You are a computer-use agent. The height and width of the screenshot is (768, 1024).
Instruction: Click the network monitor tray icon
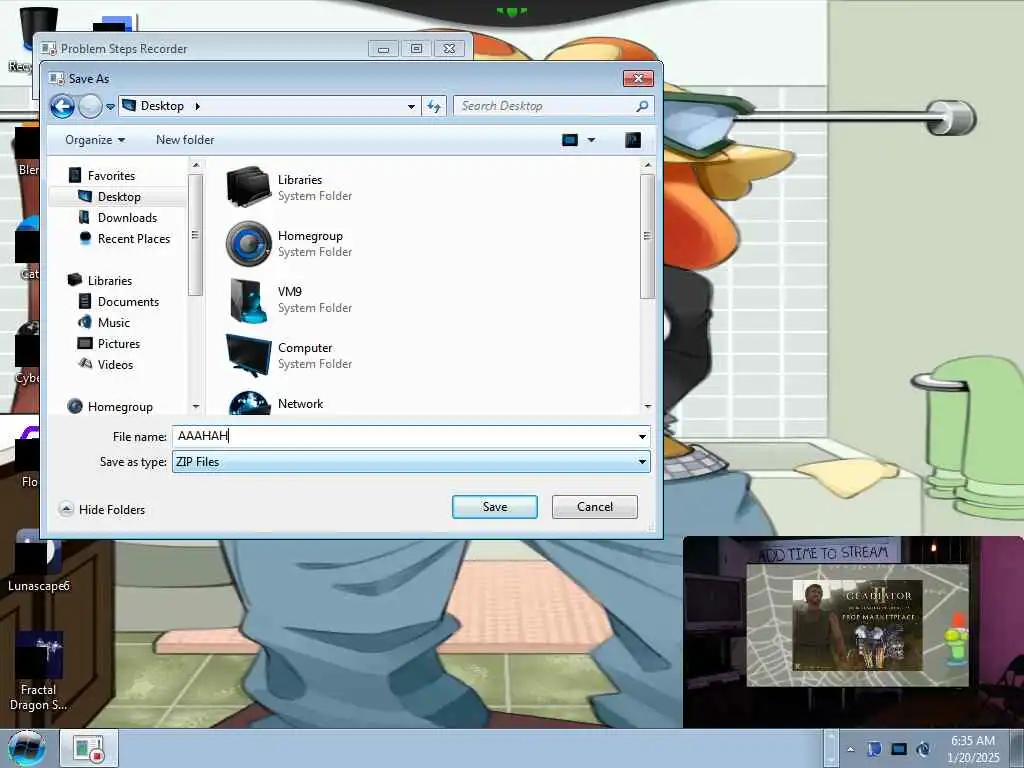pyautogui.click(x=899, y=750)
